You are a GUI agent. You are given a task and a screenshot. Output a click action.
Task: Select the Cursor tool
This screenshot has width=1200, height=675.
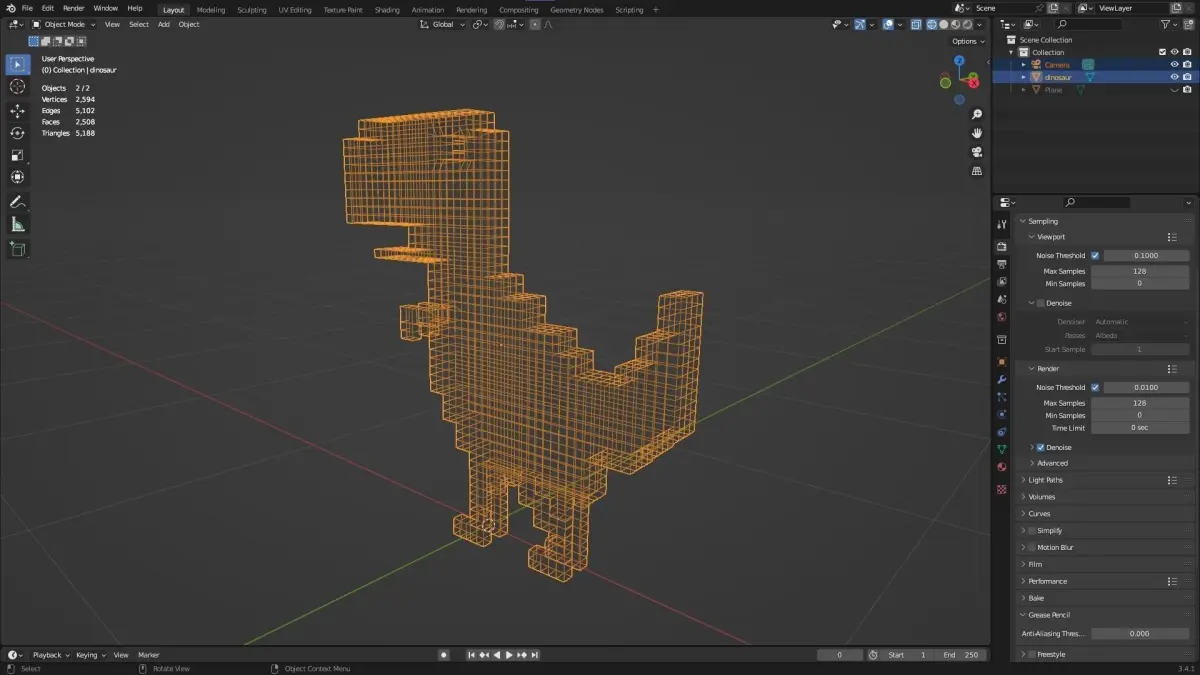coord(17,87)
